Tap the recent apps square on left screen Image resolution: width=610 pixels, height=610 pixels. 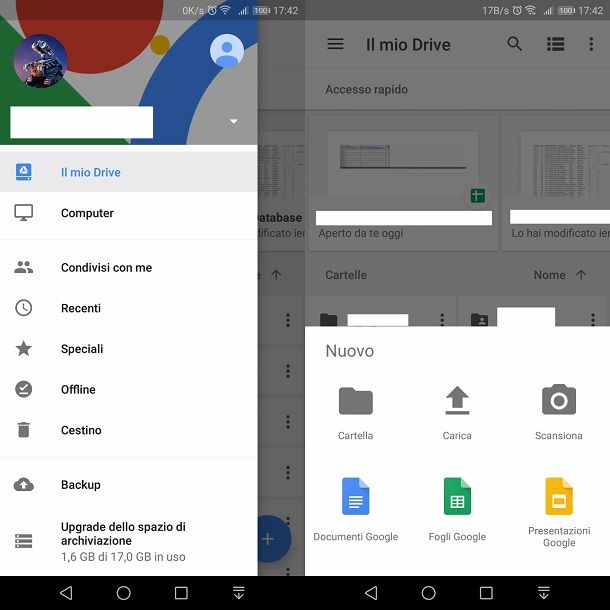(x=181, y=593)
